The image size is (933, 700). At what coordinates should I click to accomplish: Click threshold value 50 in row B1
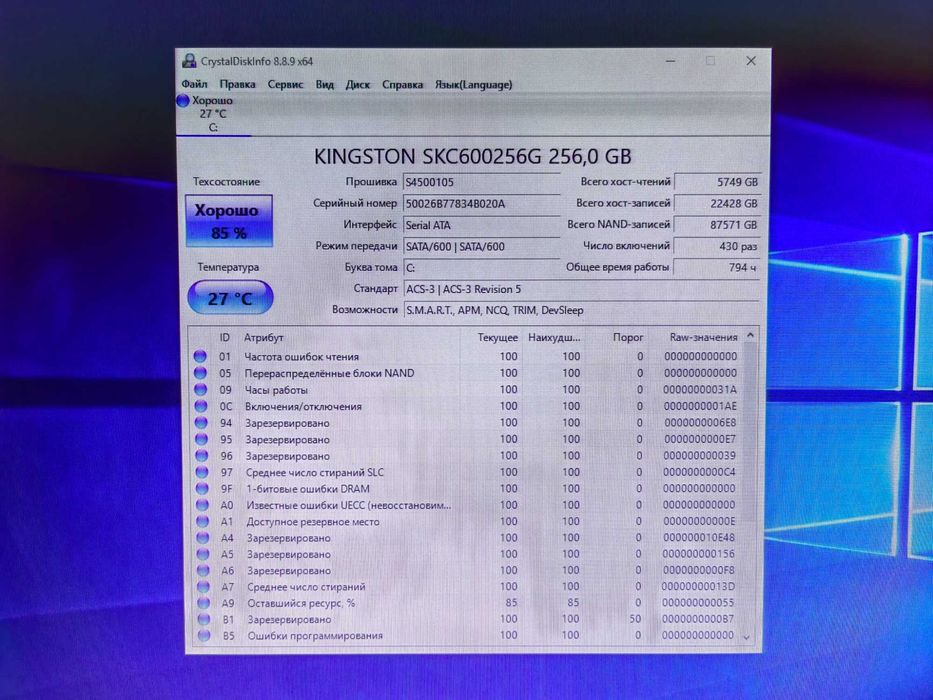coord(635,619)
